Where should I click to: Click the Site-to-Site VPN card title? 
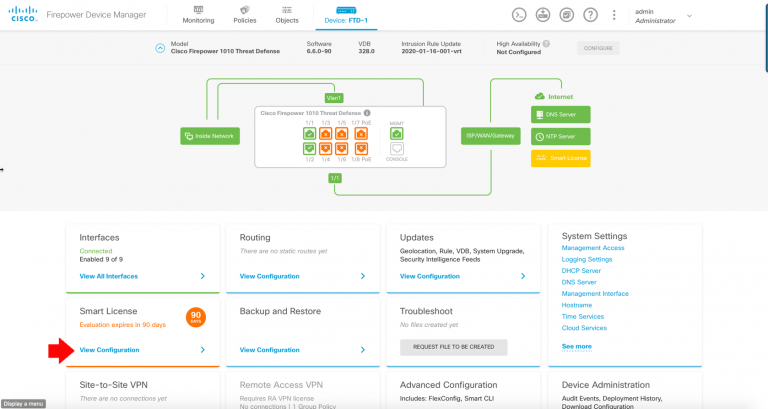(x=114, y=385)
